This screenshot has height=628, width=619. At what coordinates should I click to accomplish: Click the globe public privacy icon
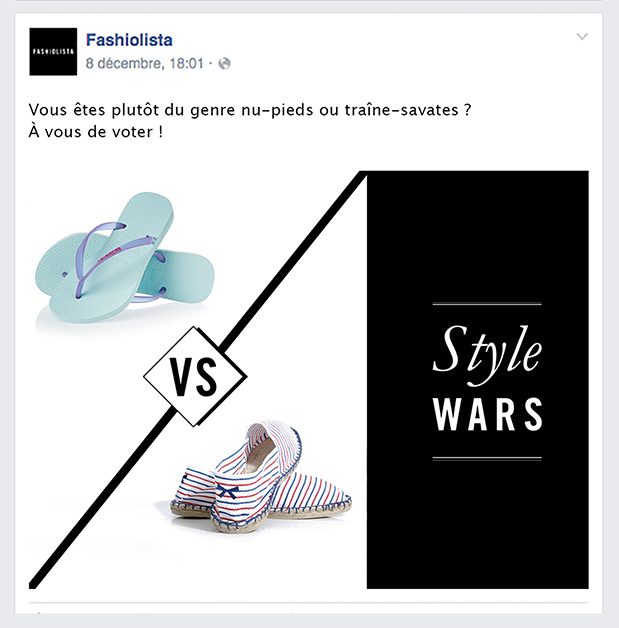(x=224, y=63)
